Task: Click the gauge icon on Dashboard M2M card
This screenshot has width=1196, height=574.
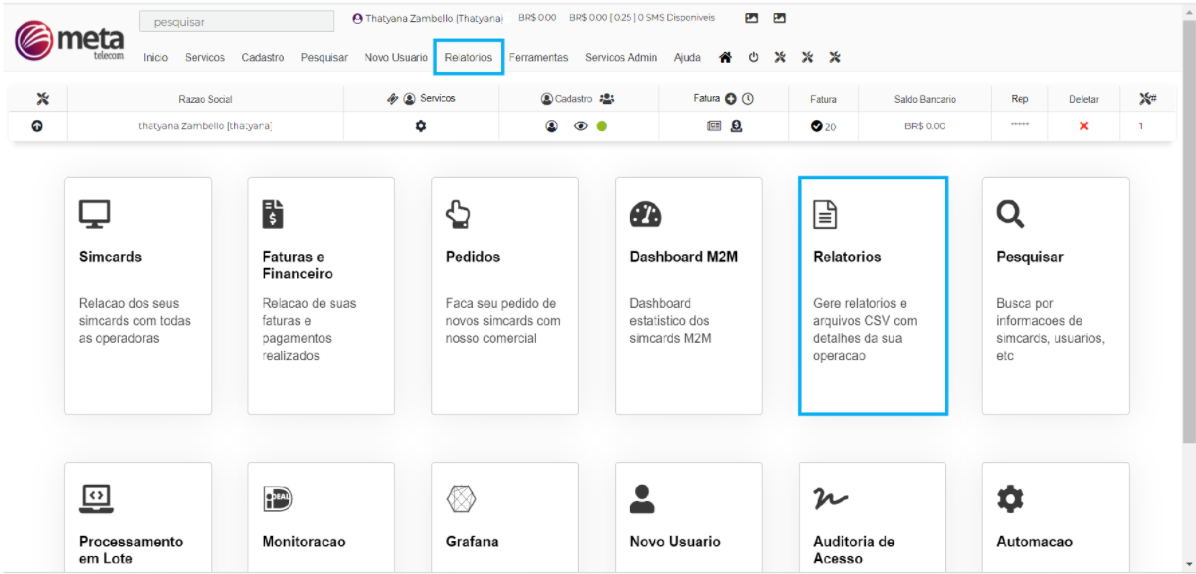Action: point(645,215)
